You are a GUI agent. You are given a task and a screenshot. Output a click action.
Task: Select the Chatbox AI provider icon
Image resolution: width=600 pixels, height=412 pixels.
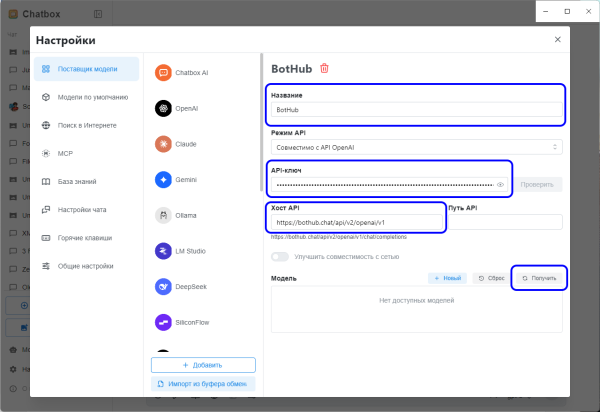click(x=163, y=72)
